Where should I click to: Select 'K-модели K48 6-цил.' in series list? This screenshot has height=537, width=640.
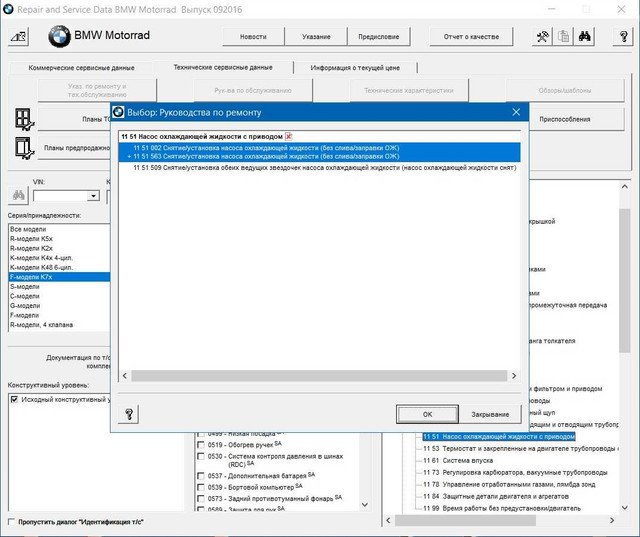[x=59, y=267]
